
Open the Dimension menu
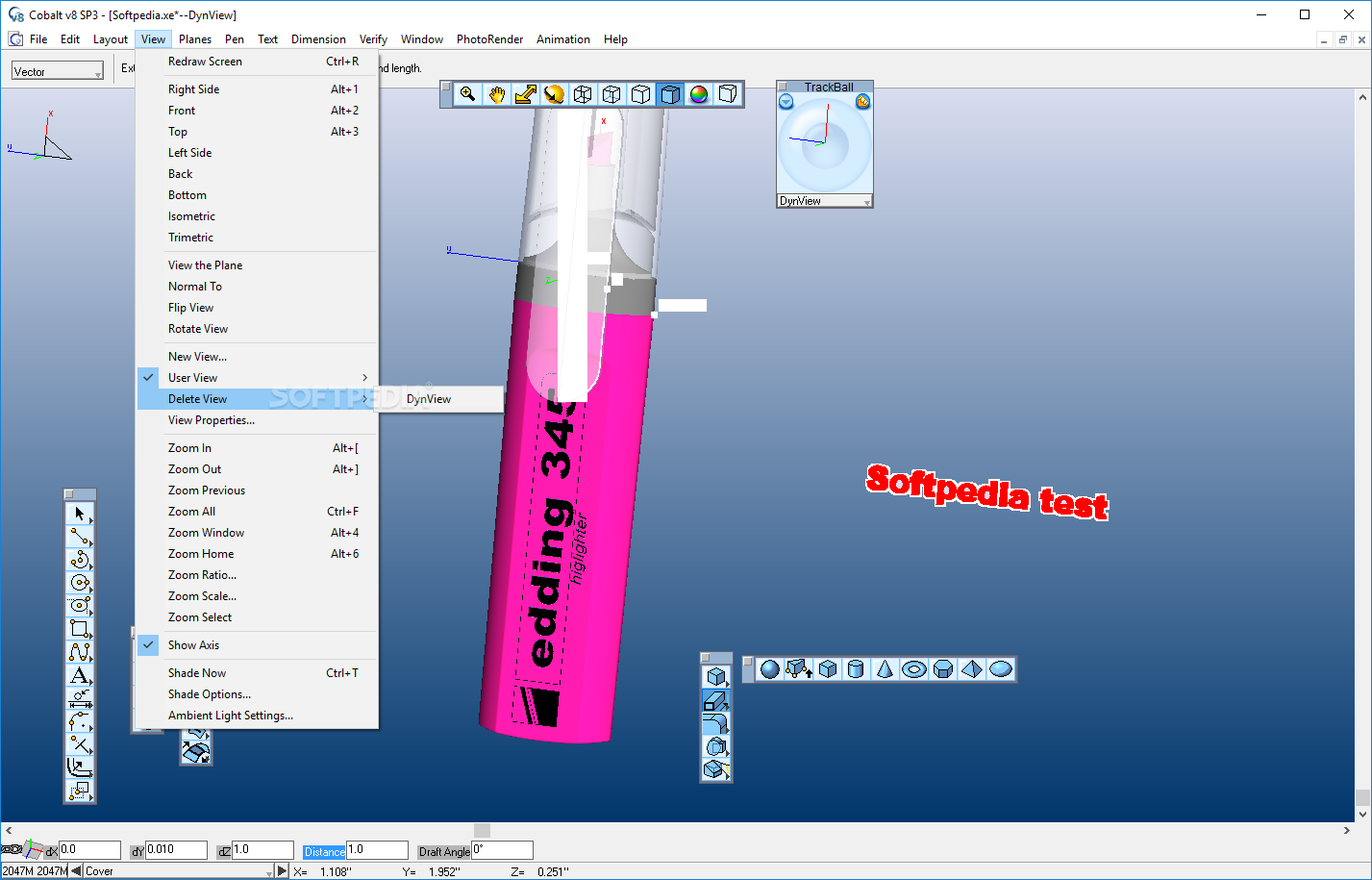(318, 39)
